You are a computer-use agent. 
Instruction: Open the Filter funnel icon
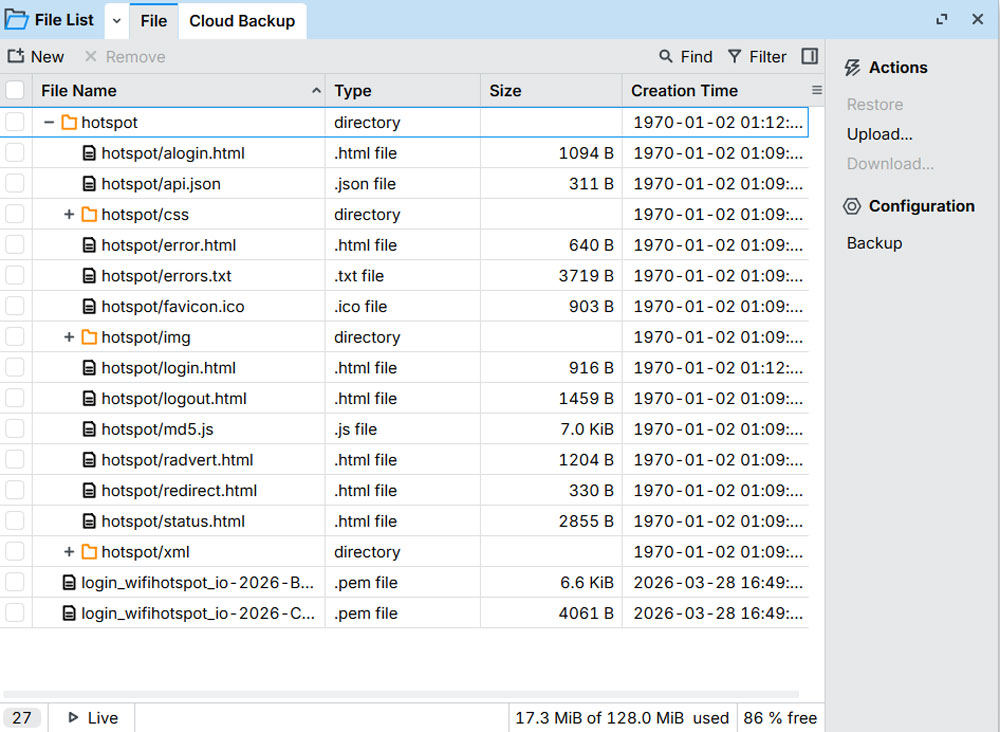(x=735, y=57)
